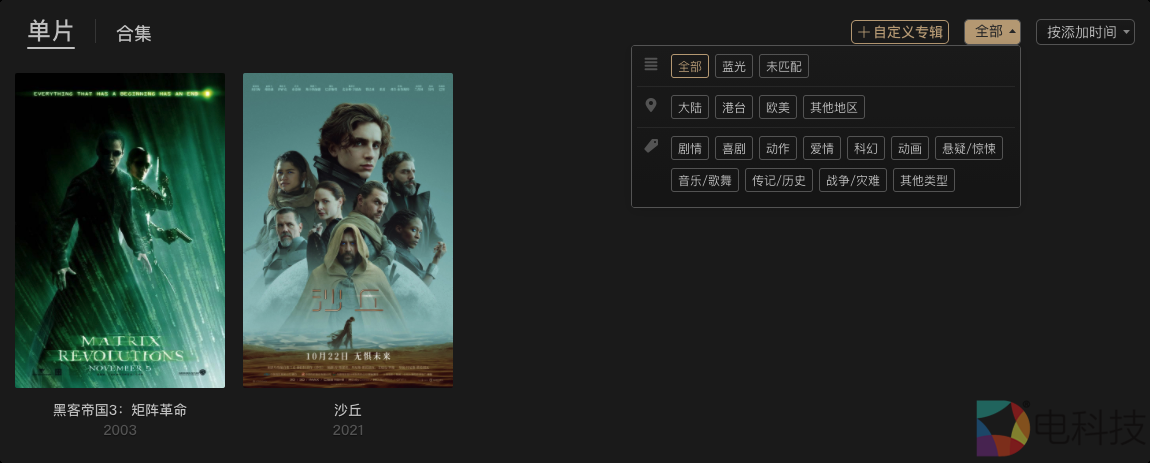The height and width of the screenshot is (463, 1150).
Task: Pick the 其他类型 genre tag
Action: point(923,181)
